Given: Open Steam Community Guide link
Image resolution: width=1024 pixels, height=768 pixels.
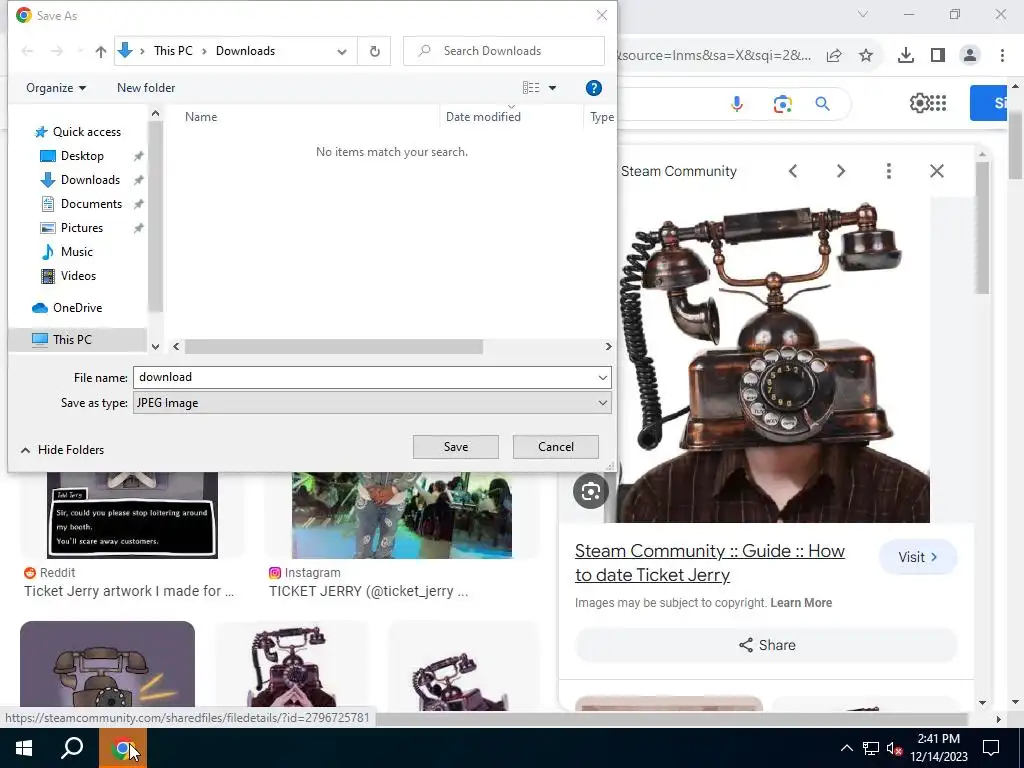Looking at the screenshot, I should pyautogui.click(x=710, y=563).
